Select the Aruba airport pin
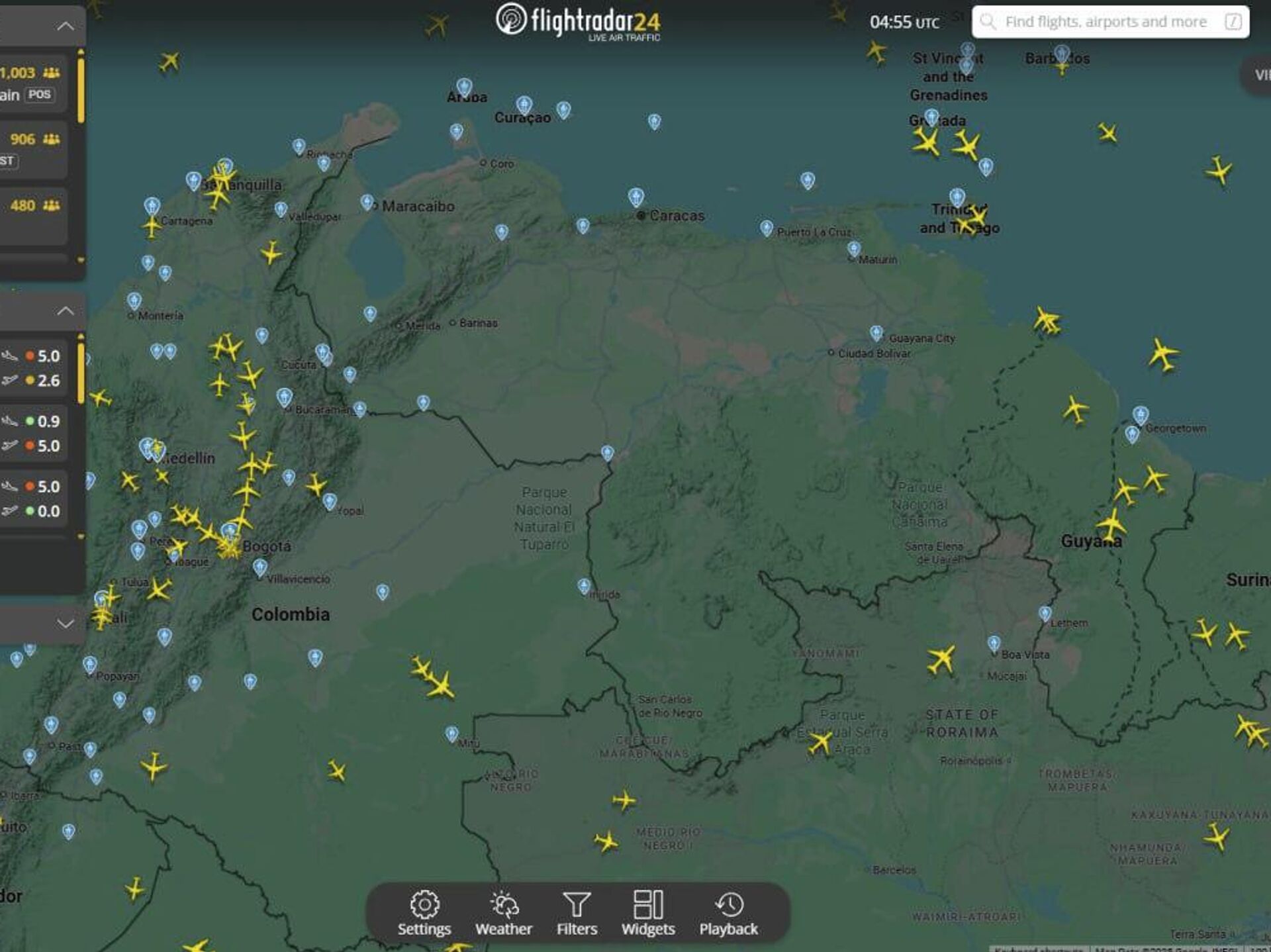Screen dimensions: 1271x952 coord(465,87)
